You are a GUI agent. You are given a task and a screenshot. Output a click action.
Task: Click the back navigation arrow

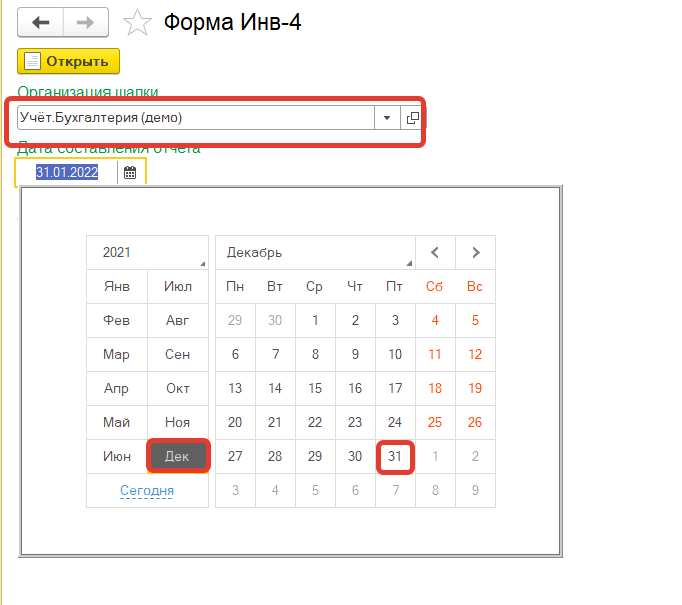[x=40, y=22]
